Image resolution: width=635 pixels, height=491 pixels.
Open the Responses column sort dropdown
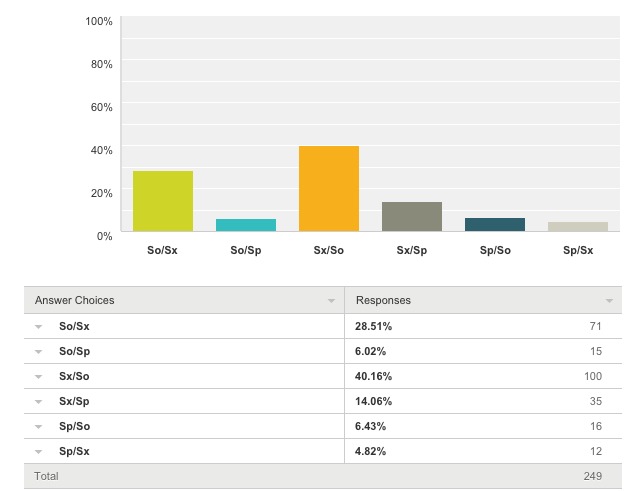pyautogui.click(x=609, y=301)
